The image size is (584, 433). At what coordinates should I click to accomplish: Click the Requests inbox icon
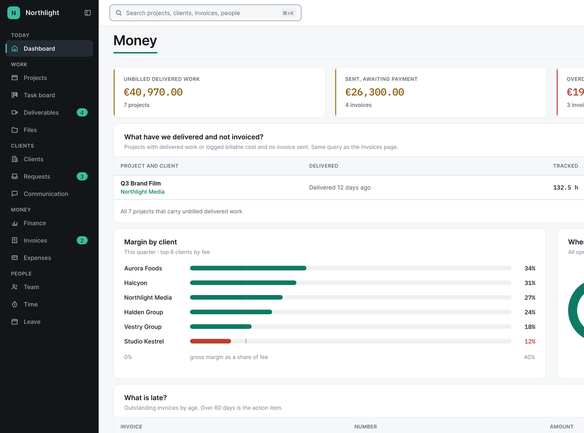15,176
